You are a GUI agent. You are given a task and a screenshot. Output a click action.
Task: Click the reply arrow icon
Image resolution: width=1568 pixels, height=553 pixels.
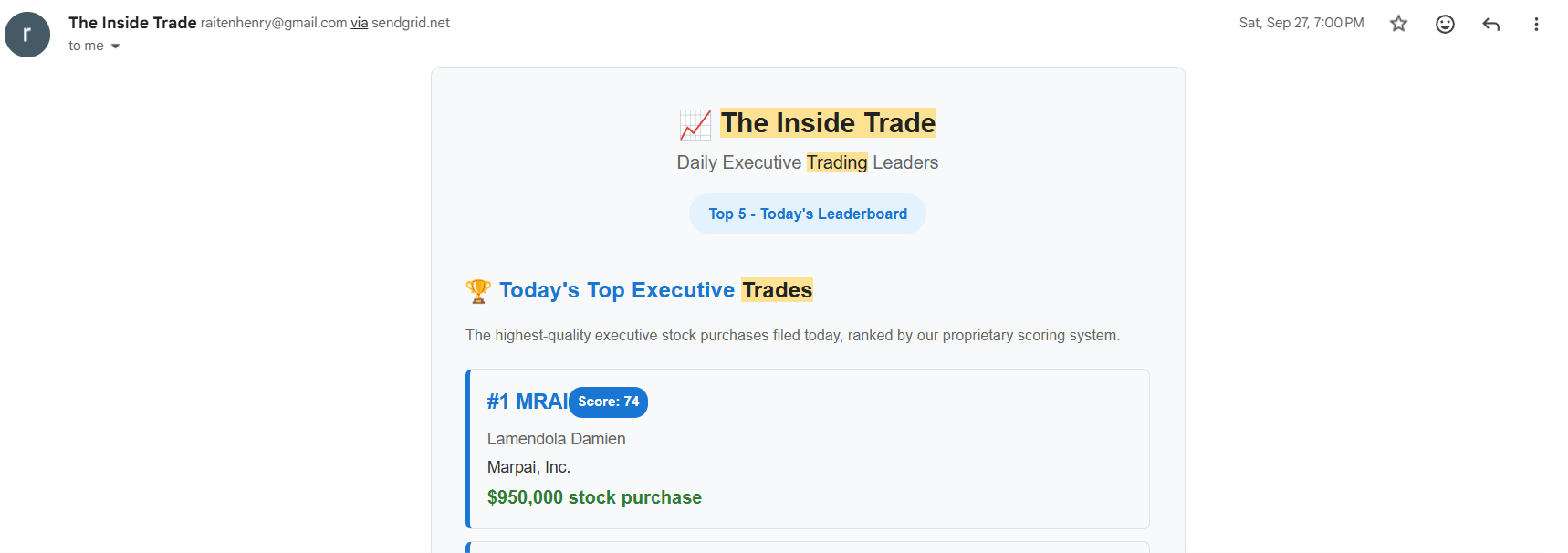pos(1491,24)
